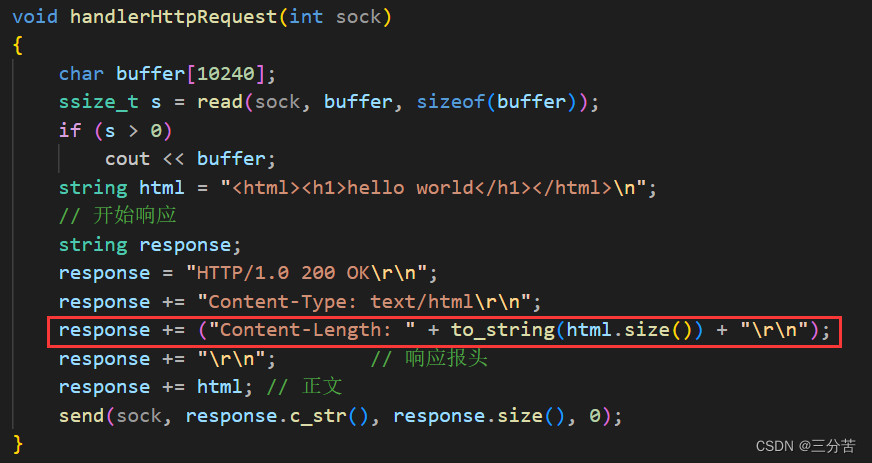Click the 'void' return type keyword
Screen dimensions: 872x463
(35, 17)
